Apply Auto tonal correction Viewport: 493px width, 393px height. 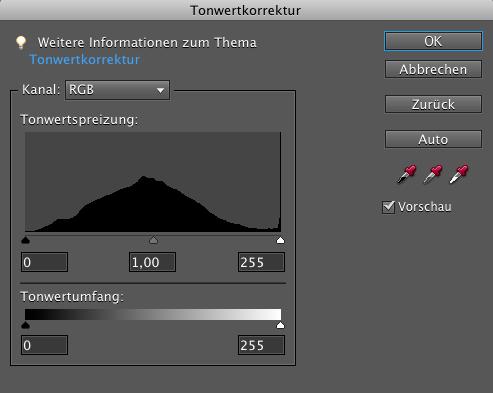click(433, 139)
